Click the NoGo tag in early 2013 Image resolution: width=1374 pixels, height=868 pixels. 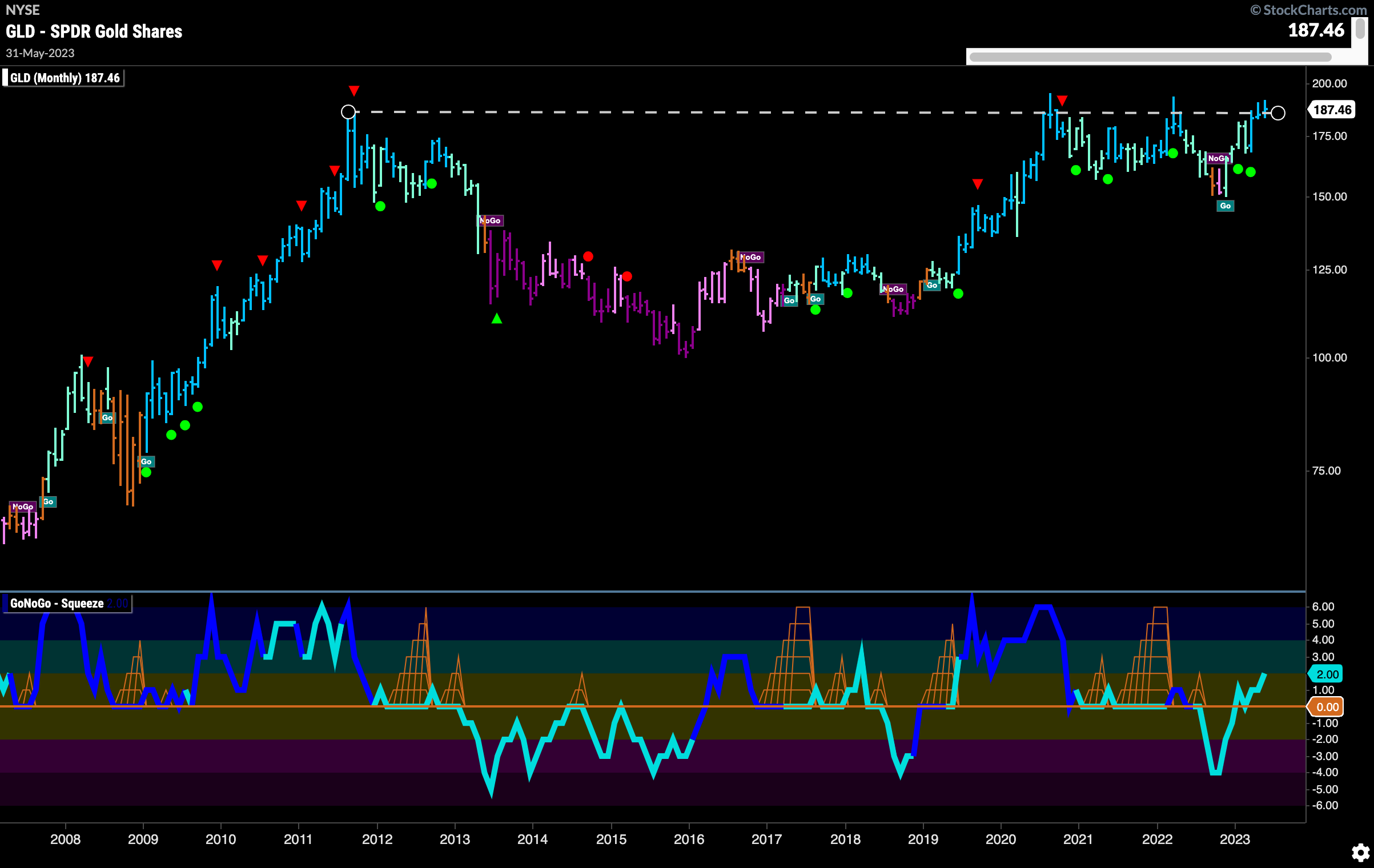pos(491,220)
